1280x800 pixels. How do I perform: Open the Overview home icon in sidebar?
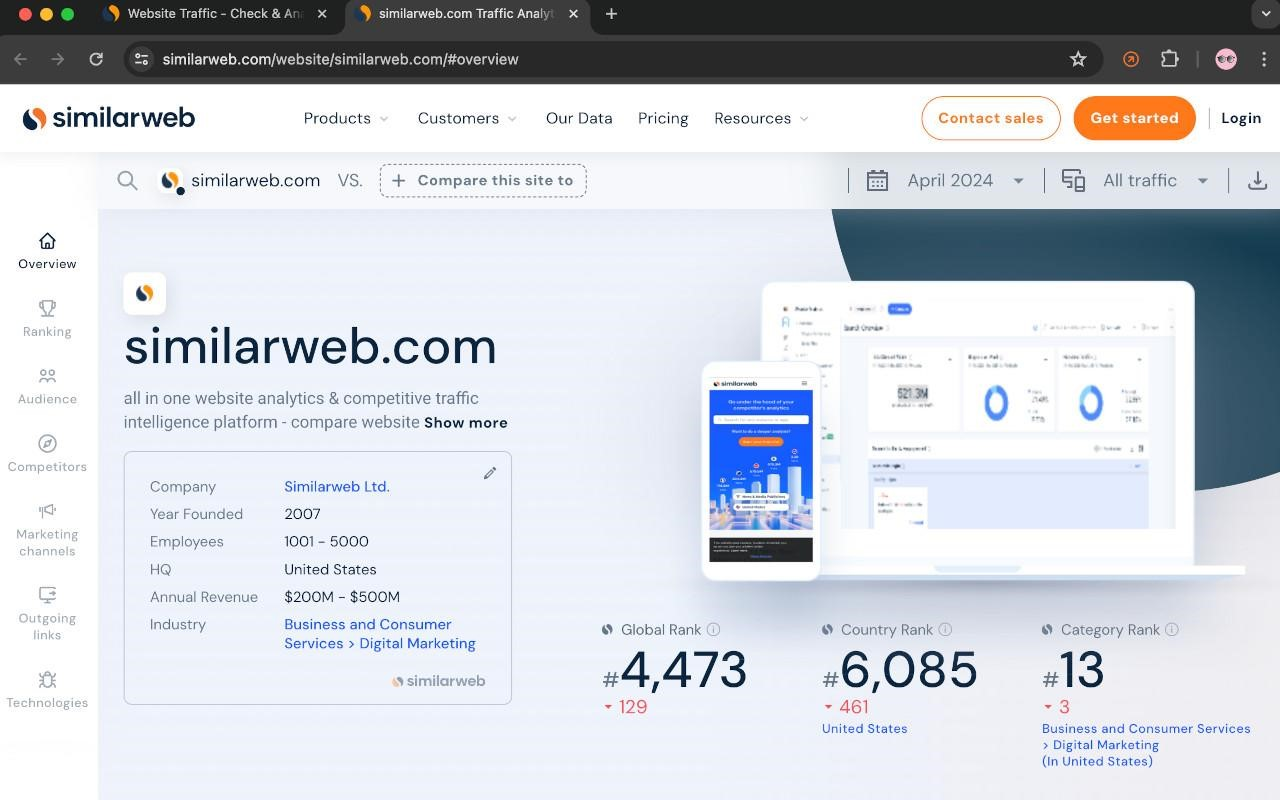click(x=47, y=241)
